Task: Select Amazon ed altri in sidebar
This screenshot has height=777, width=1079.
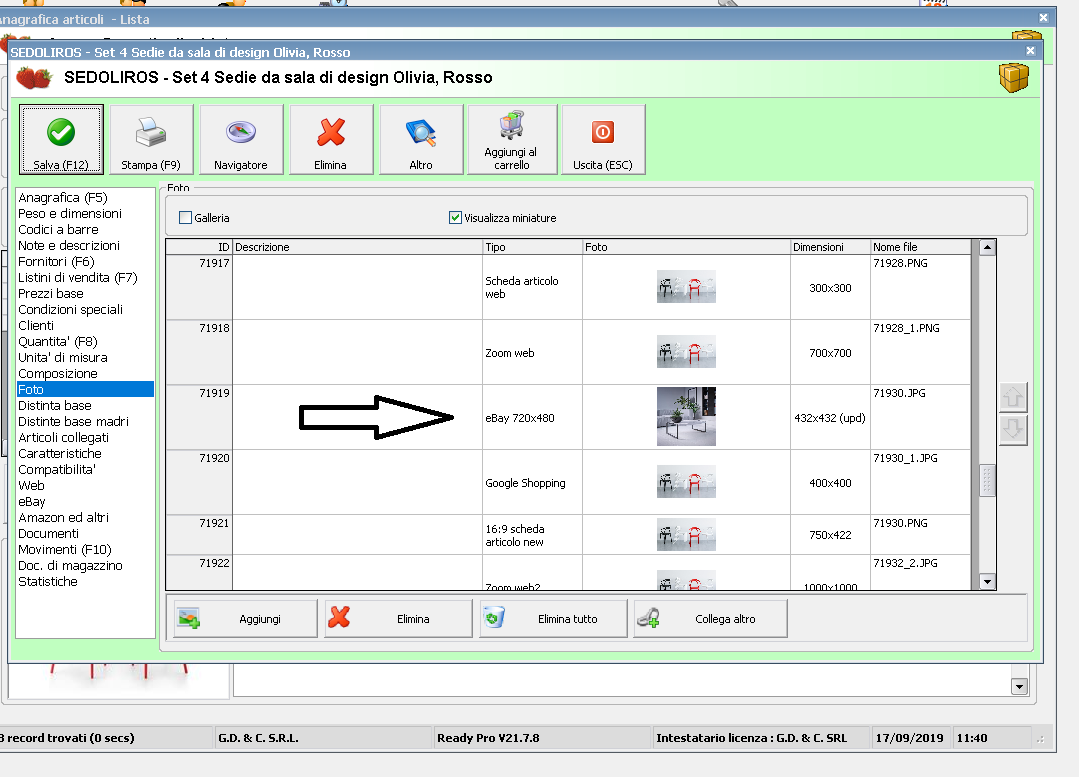Action: pyautogui.click(x=63, y=518)
